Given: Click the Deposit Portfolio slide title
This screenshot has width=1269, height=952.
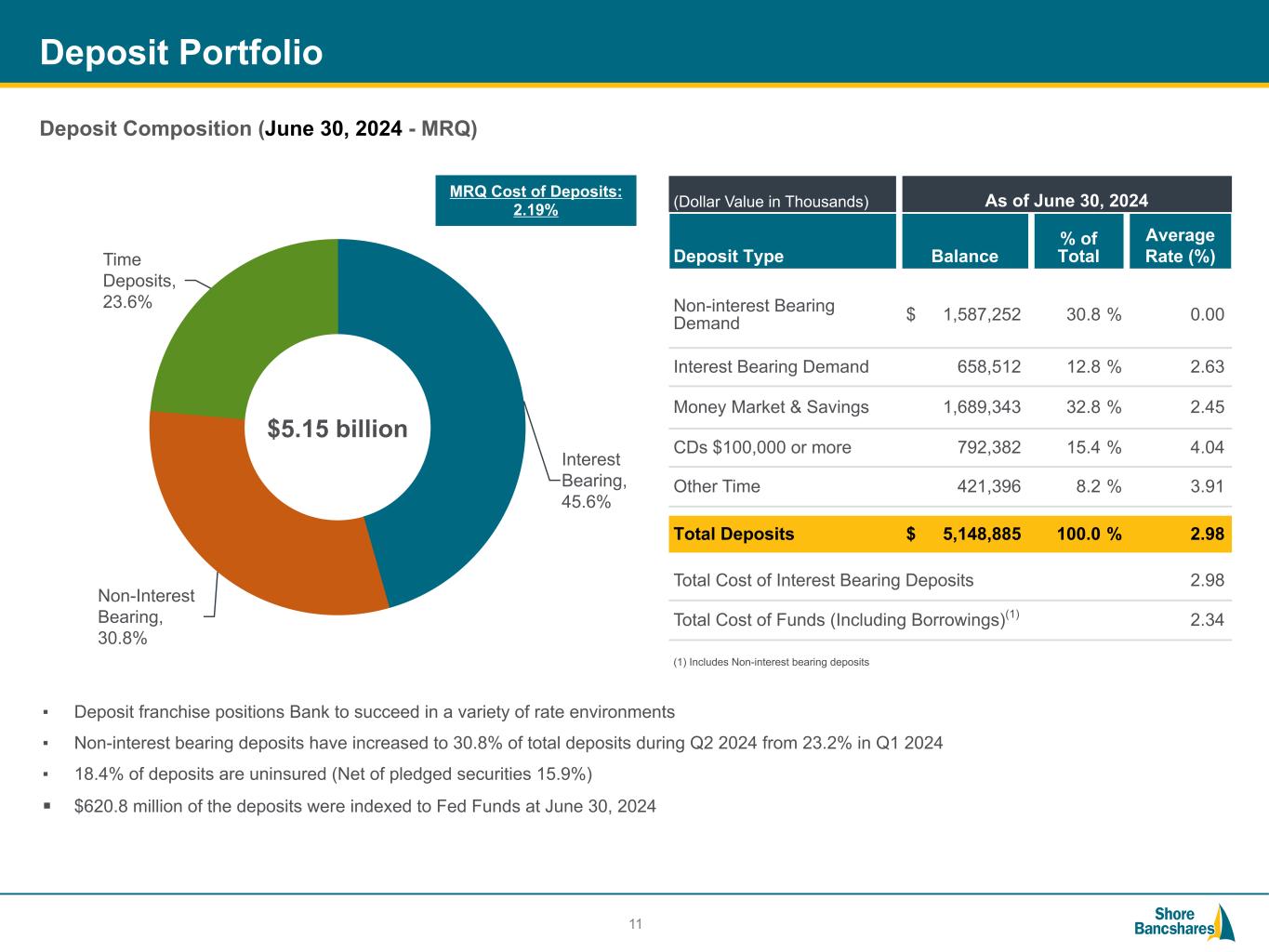Looking at the screenshot, I should pos(181,53).
